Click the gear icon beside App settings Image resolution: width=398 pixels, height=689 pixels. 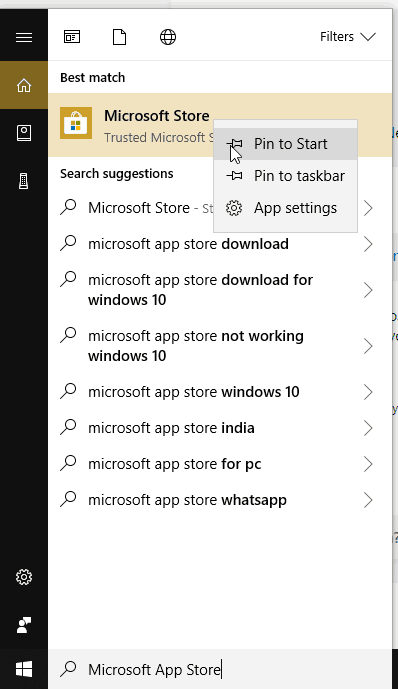[x=234, y=208]
